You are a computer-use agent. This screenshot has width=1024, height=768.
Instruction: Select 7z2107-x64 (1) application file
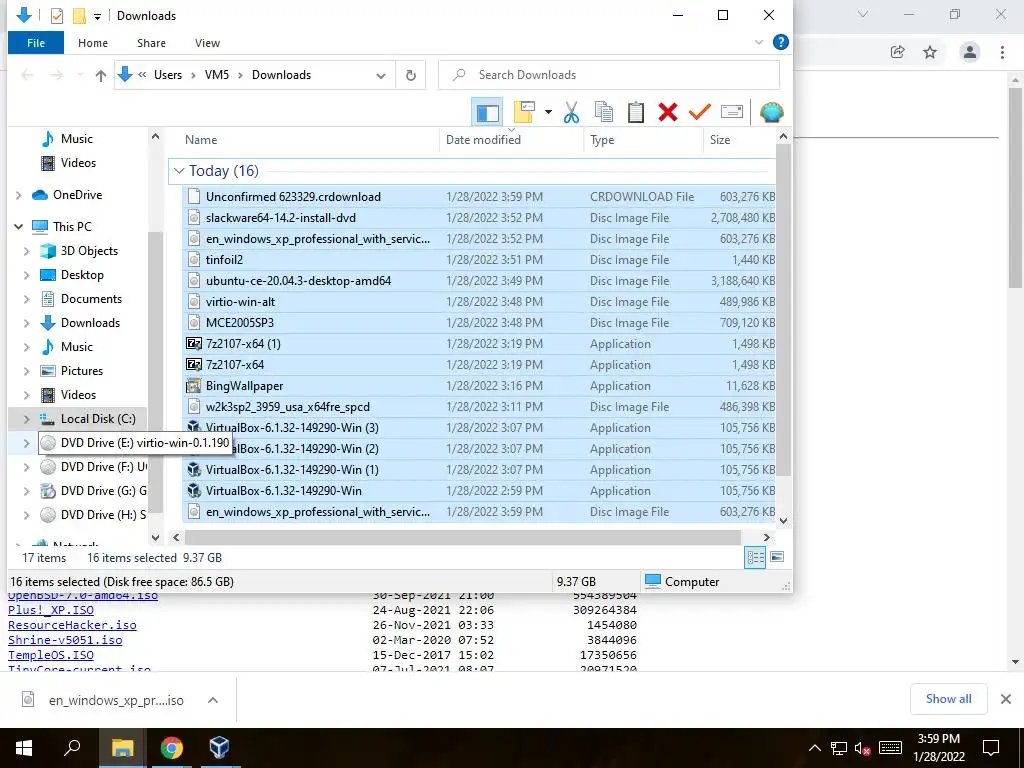pos(480,344)
